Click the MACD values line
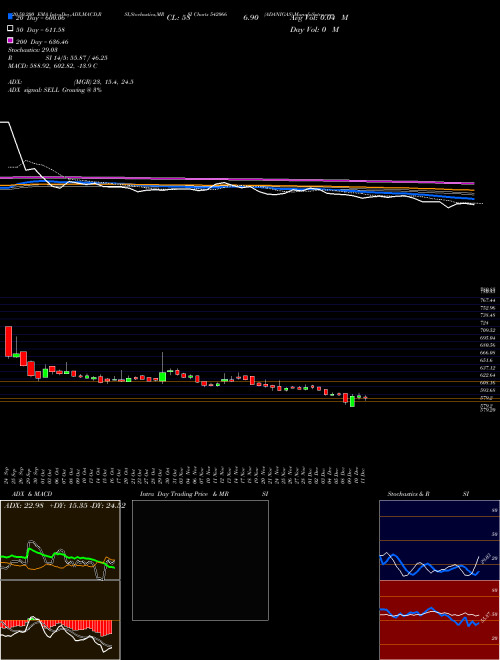The width and height of the screenshot is (500, 660). tap(53, 66)
